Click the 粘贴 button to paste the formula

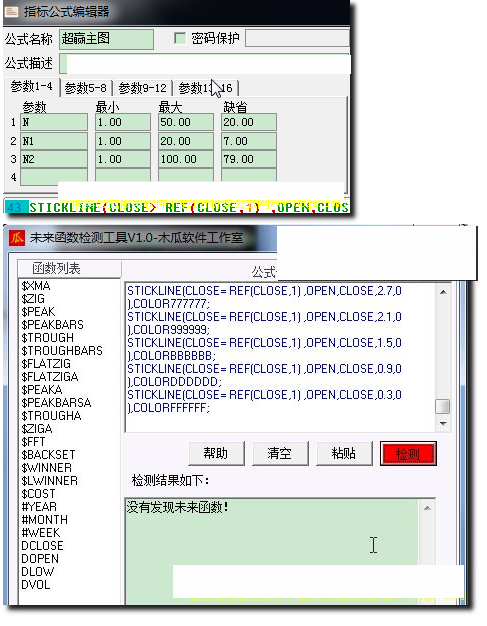click(x=344, y=454)
